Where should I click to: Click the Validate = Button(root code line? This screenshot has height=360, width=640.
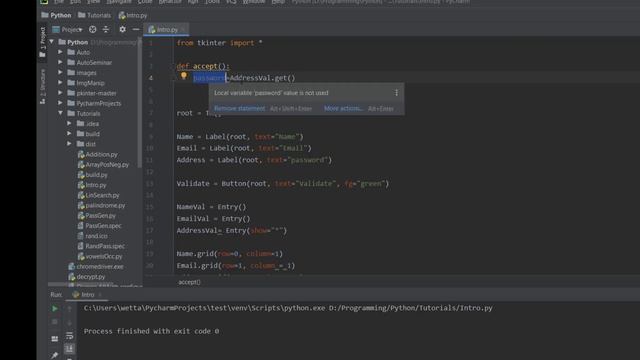(x=282, y=184)
